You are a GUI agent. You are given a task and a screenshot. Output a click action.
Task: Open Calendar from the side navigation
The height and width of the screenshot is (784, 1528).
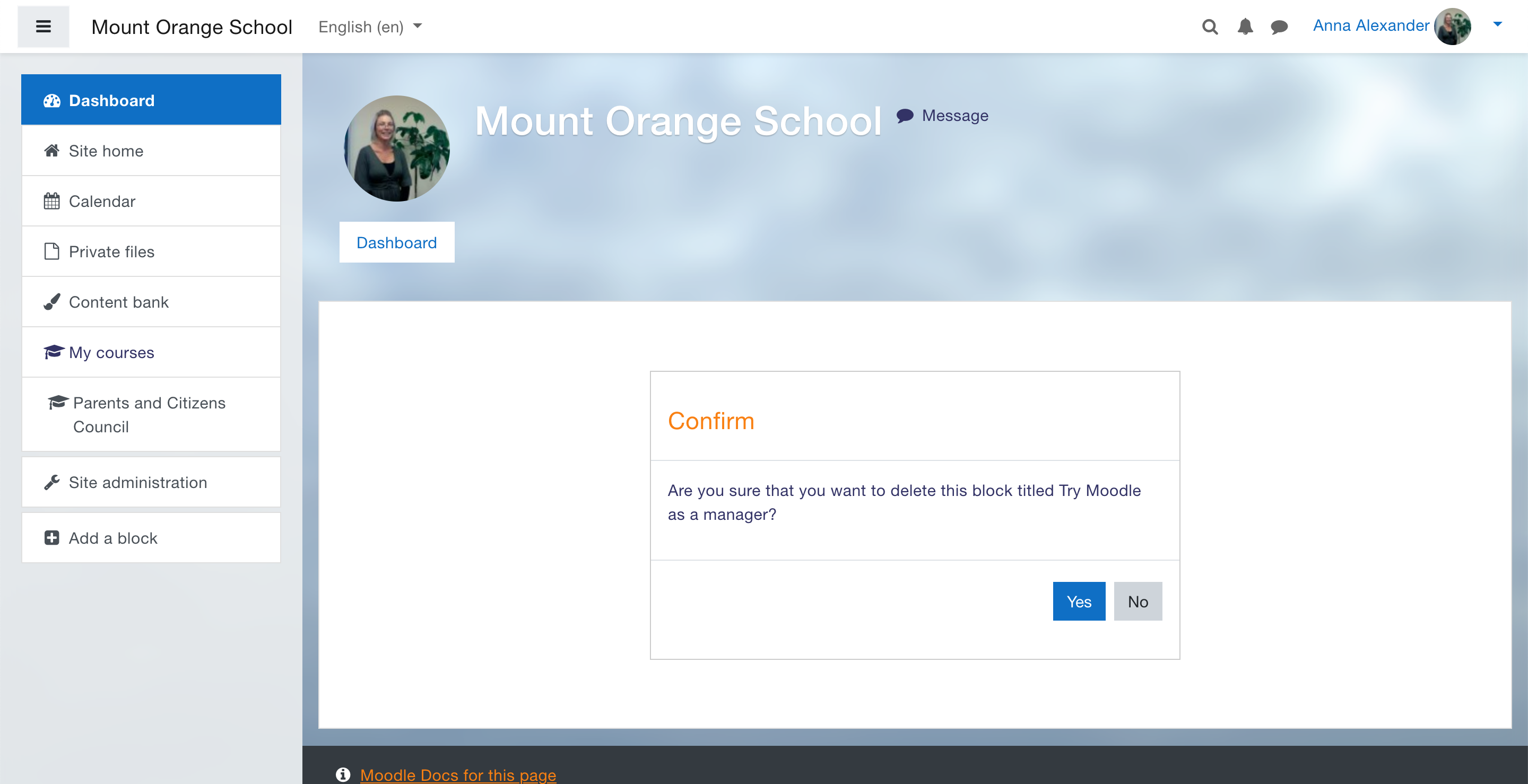(x=151, y=201)
